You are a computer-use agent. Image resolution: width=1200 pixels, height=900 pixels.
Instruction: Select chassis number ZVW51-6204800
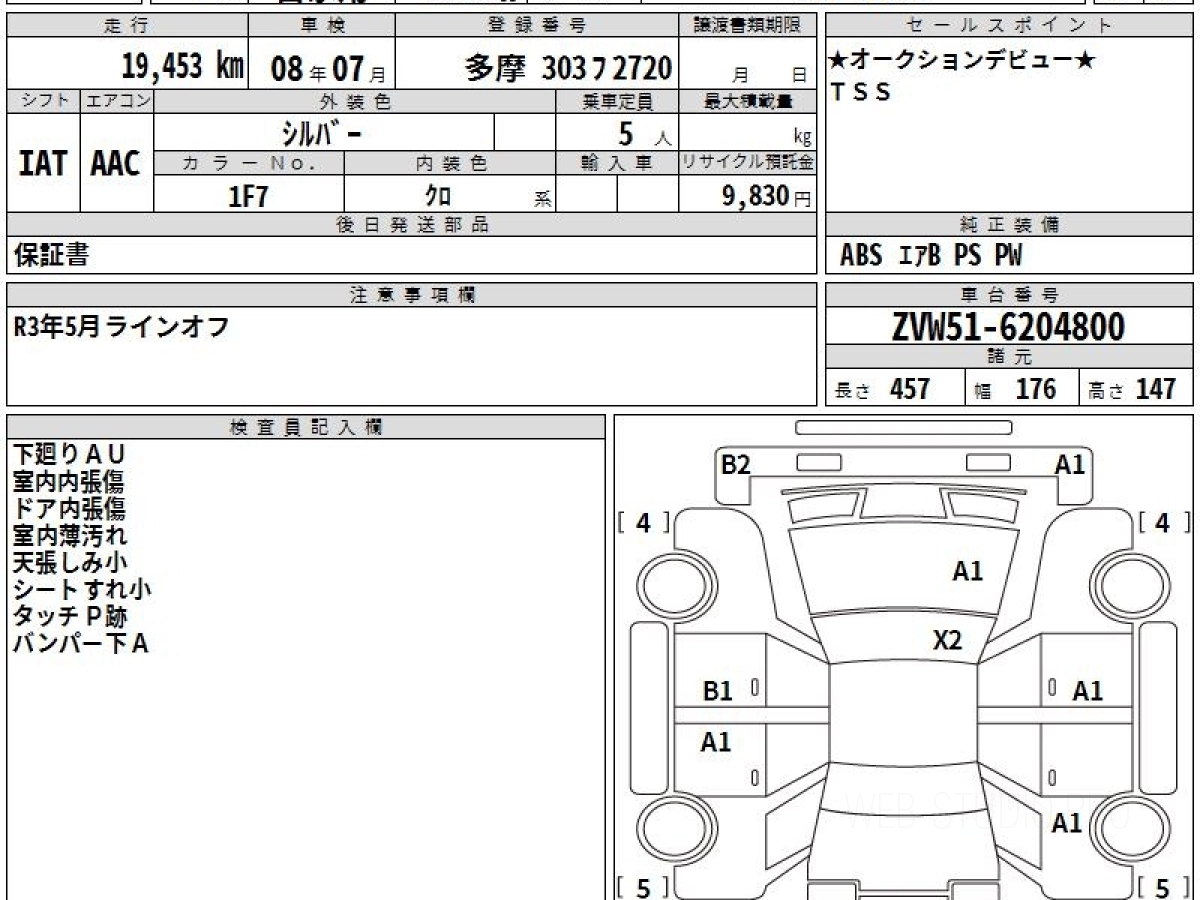pyautogui.click(x=1008, y=326)
